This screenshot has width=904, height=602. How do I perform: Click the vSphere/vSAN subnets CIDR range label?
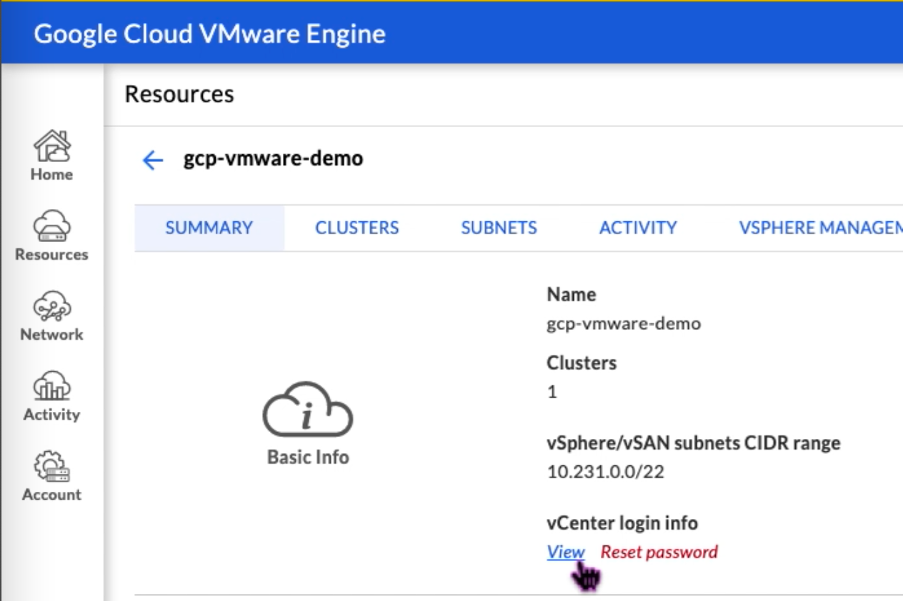[x=693, y=443]
